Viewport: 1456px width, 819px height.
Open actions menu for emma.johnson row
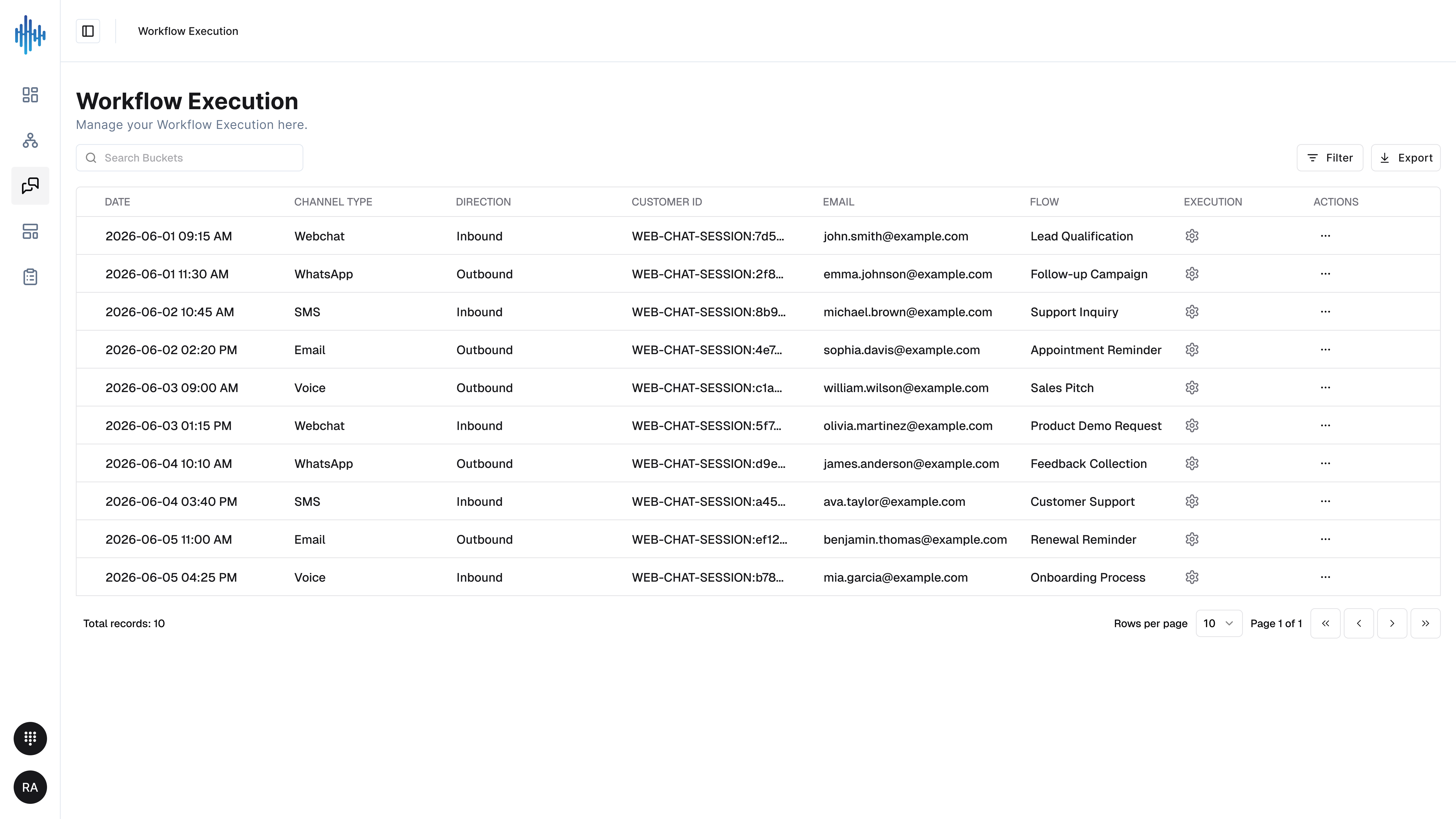click(1325, 274)
